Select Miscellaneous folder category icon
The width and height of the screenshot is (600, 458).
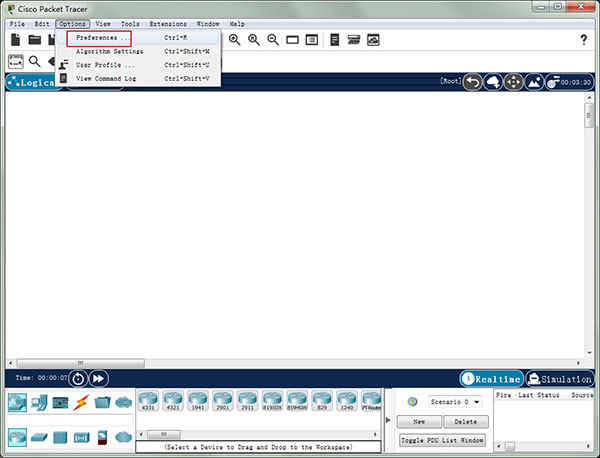[102, 403]
